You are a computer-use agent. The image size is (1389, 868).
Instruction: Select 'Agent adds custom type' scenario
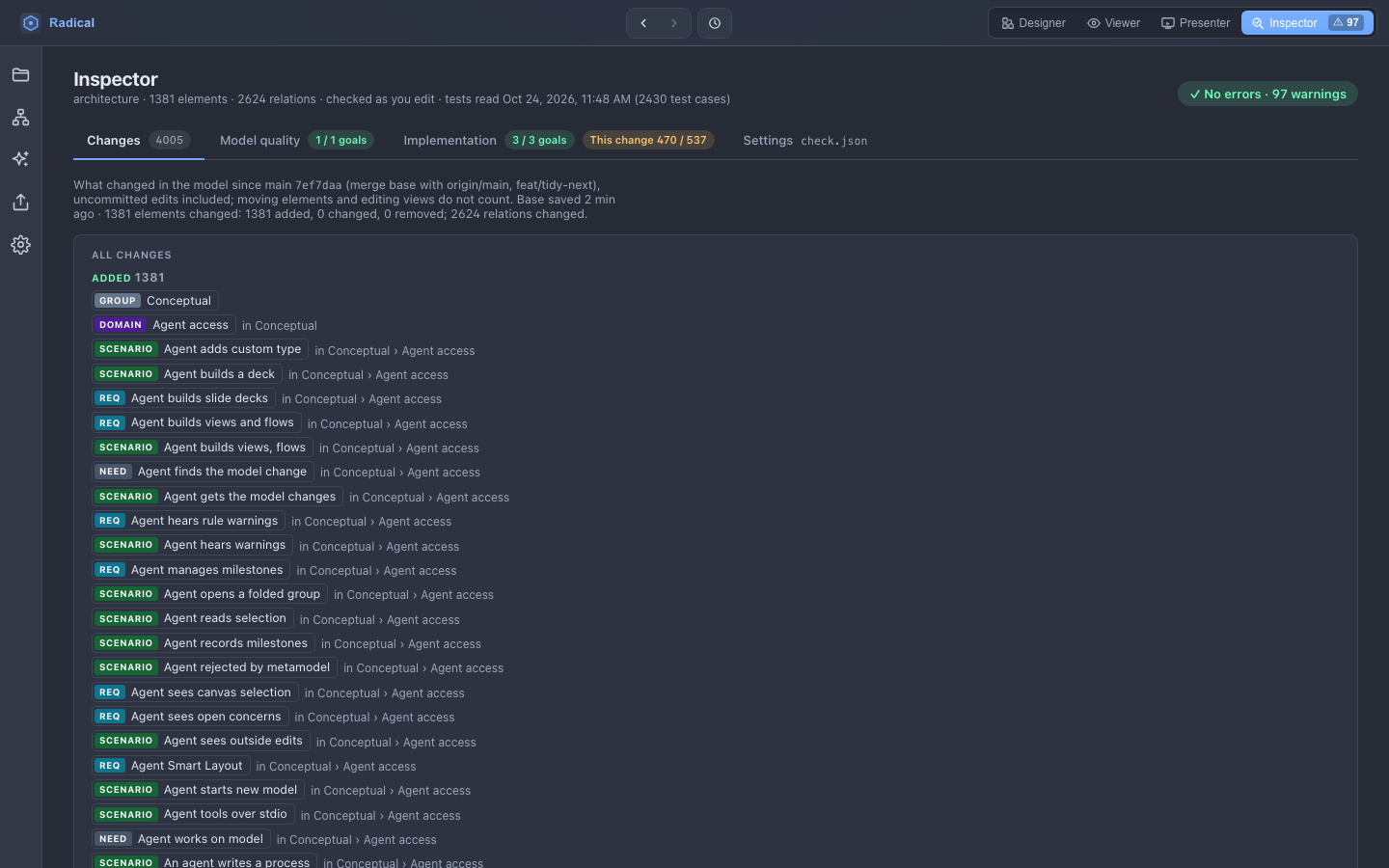click(x=201, y=349)
